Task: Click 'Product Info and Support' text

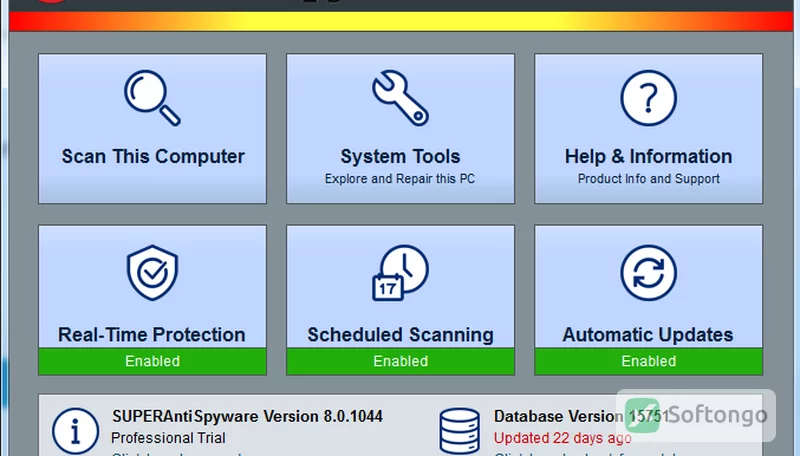Action: pyautogui.click(x=648, y=179)
